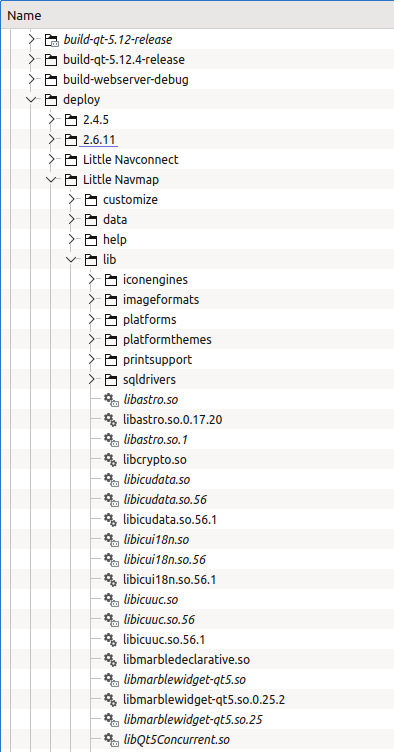The width and height of the screenshot is (394, 752).
Task: Select the libicudata.so file name
Action: (x=157, y=480)
